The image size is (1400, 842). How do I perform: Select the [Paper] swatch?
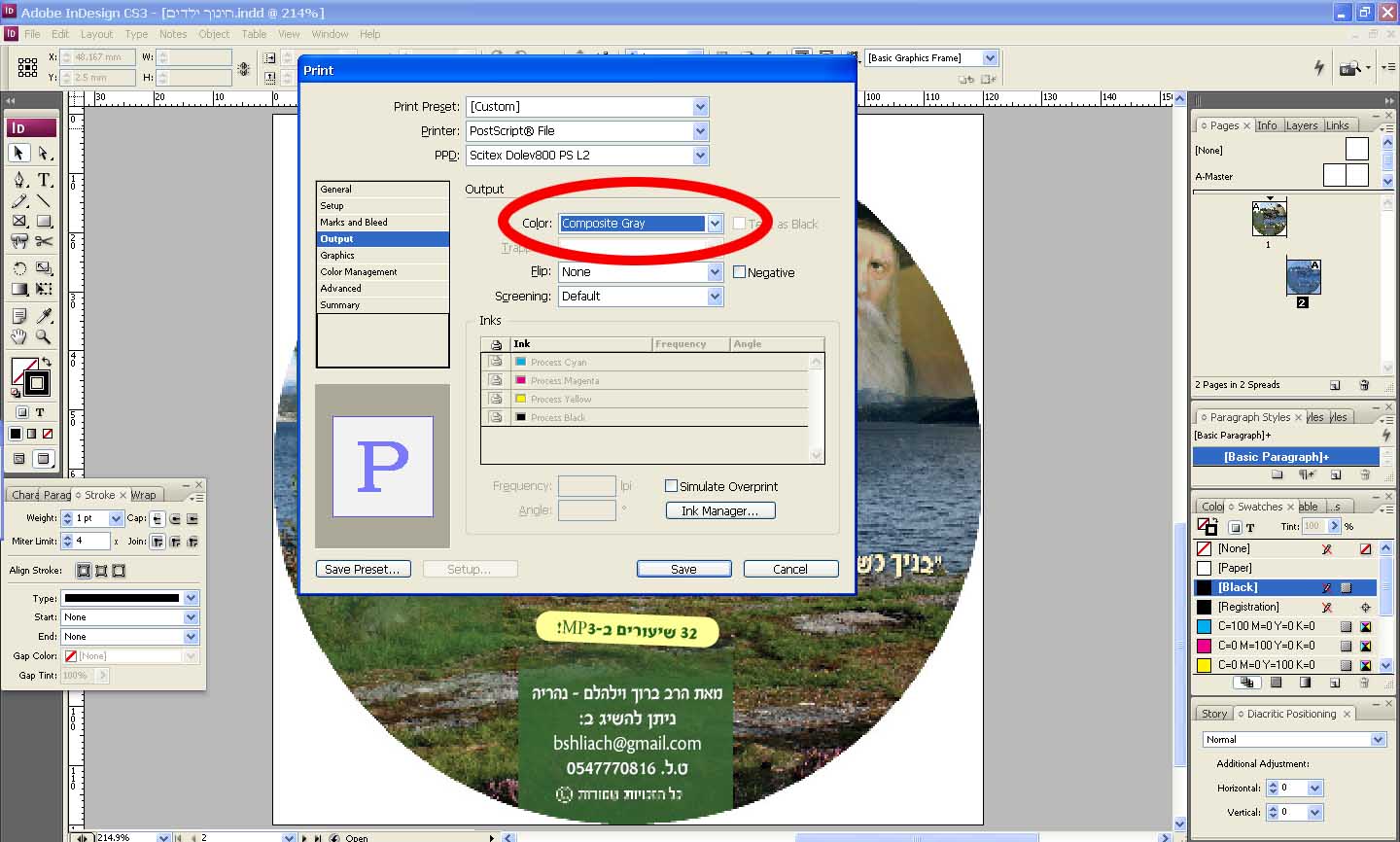point(1284,568)
